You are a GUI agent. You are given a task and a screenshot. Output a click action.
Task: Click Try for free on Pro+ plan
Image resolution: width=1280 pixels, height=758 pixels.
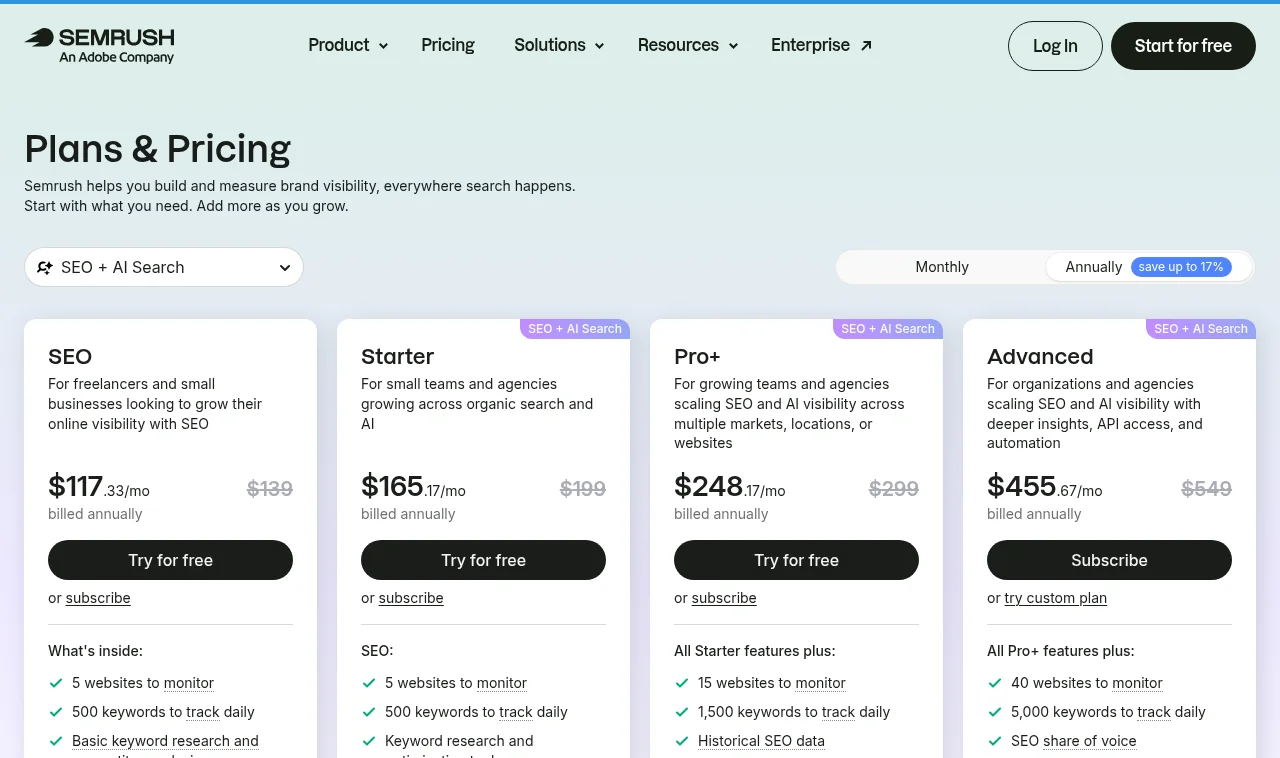tap(796, 560)
